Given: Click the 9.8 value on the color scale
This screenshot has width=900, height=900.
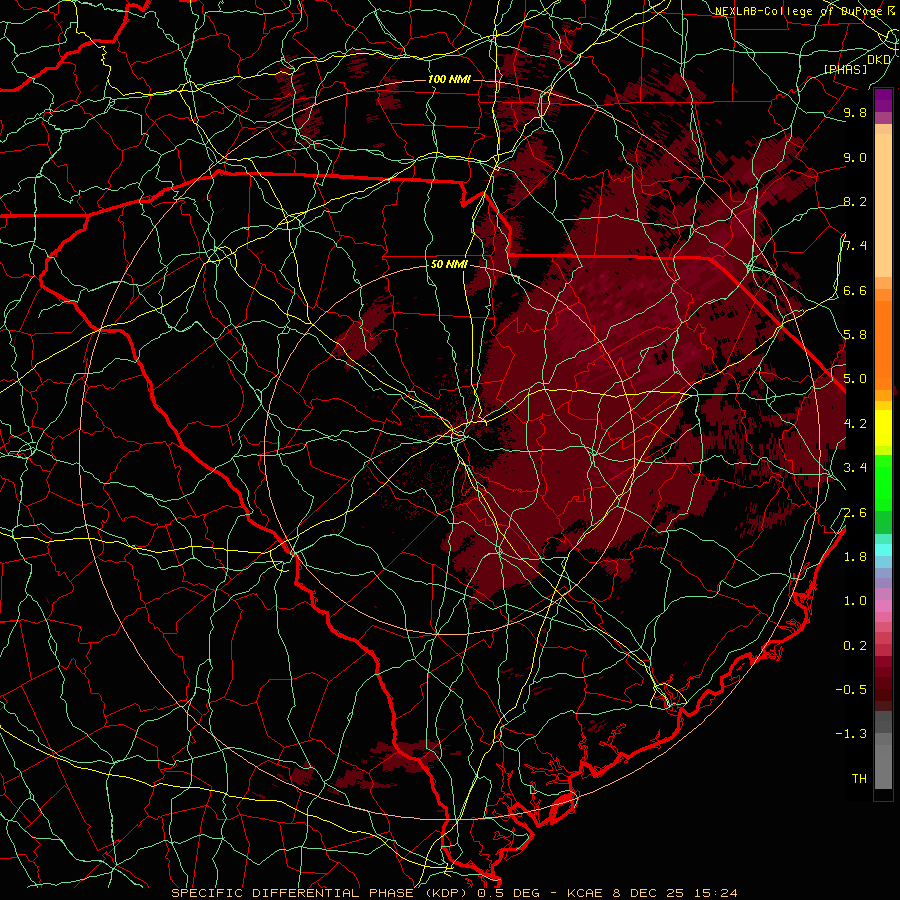Looking at the screenshot, I should point(855,112).
